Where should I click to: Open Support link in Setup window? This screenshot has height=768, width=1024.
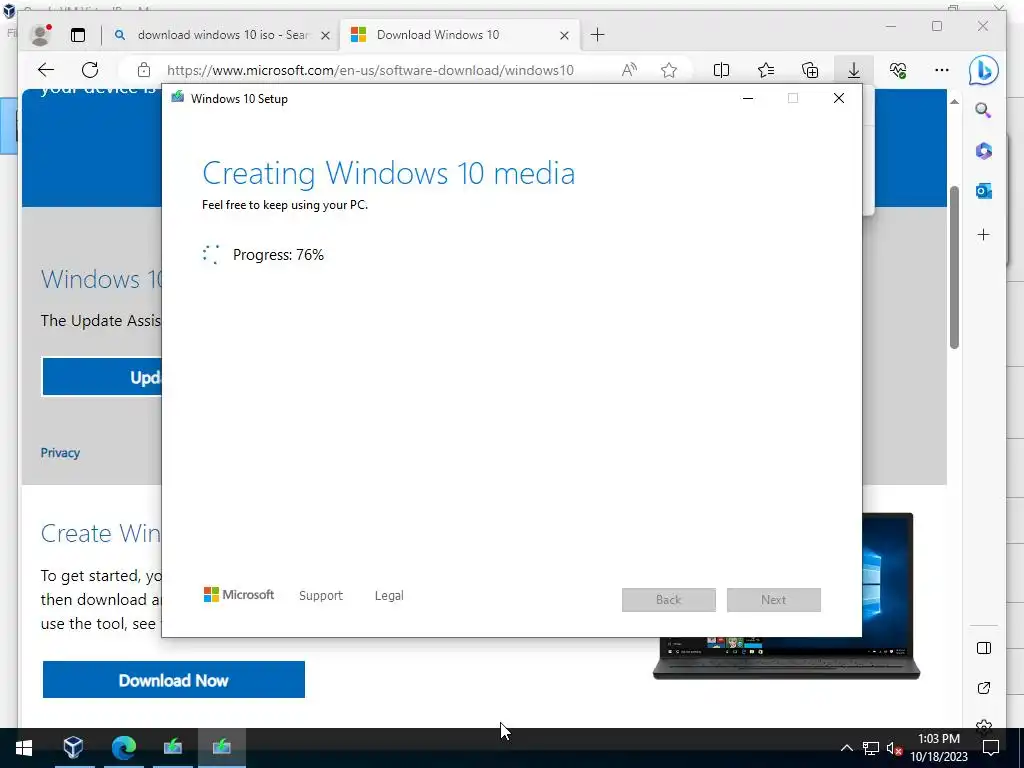(321, 596)
